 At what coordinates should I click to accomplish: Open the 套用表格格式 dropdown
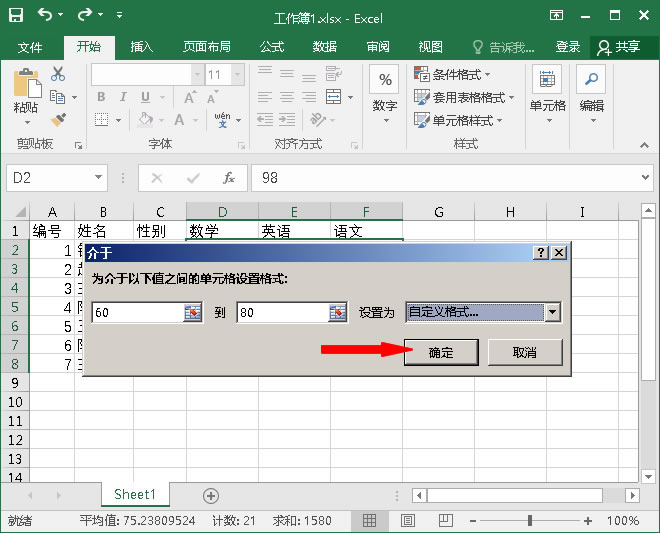tap(464, 97)
